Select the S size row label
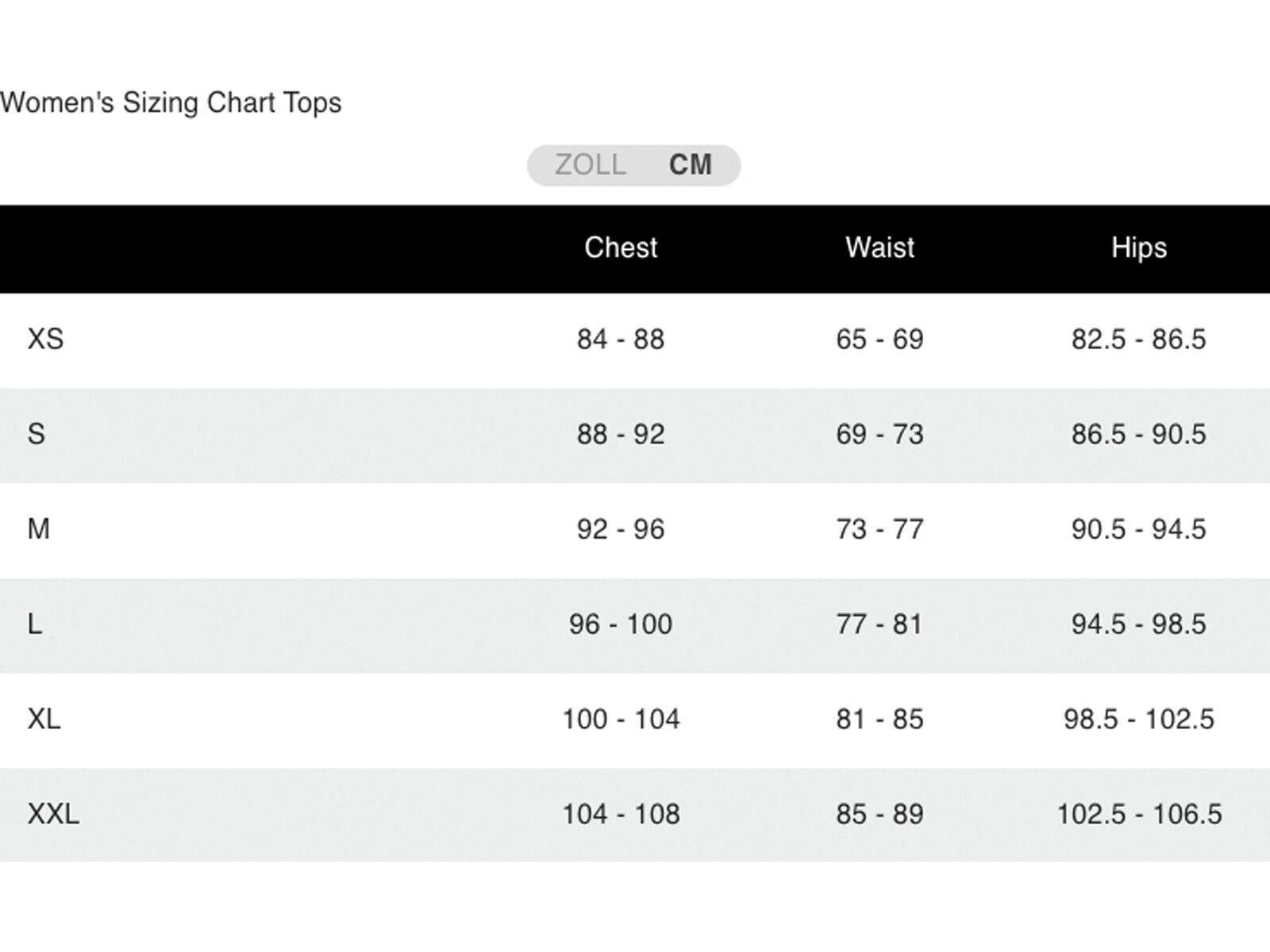1270x952 pixels. [37, 434]
